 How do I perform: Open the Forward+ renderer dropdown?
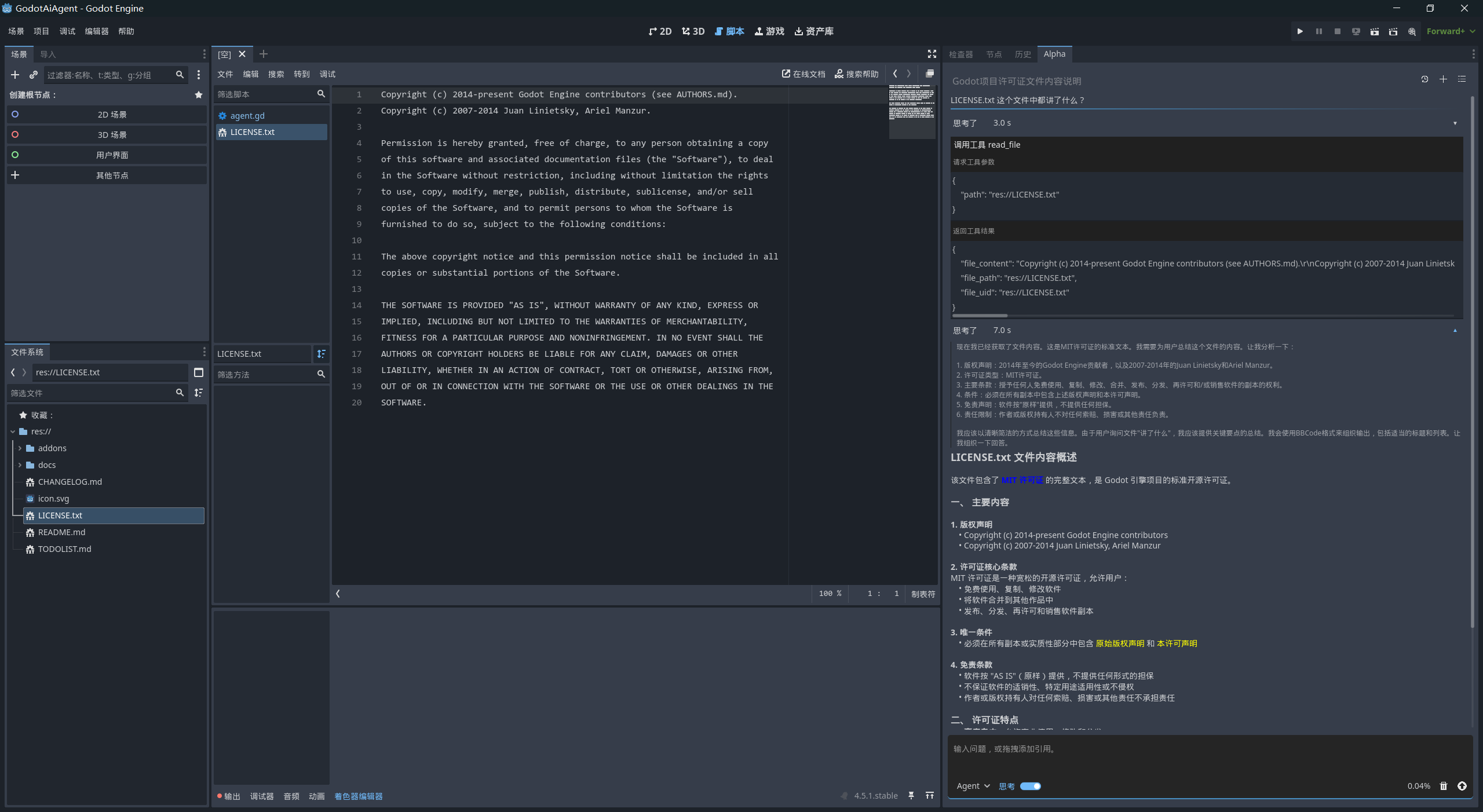pyautogui.click(x=1450, y=31)
